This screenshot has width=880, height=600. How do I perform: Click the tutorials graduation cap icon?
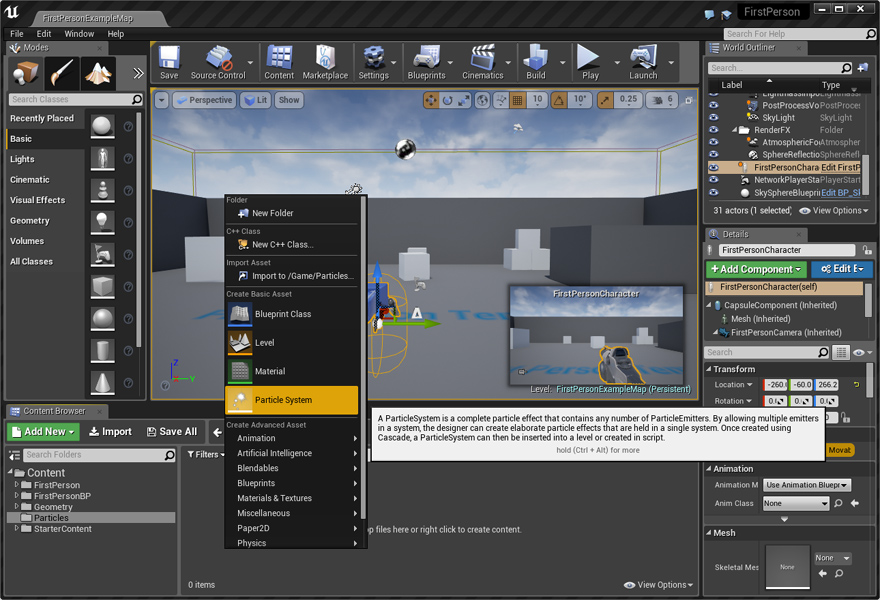pos(726,14)
